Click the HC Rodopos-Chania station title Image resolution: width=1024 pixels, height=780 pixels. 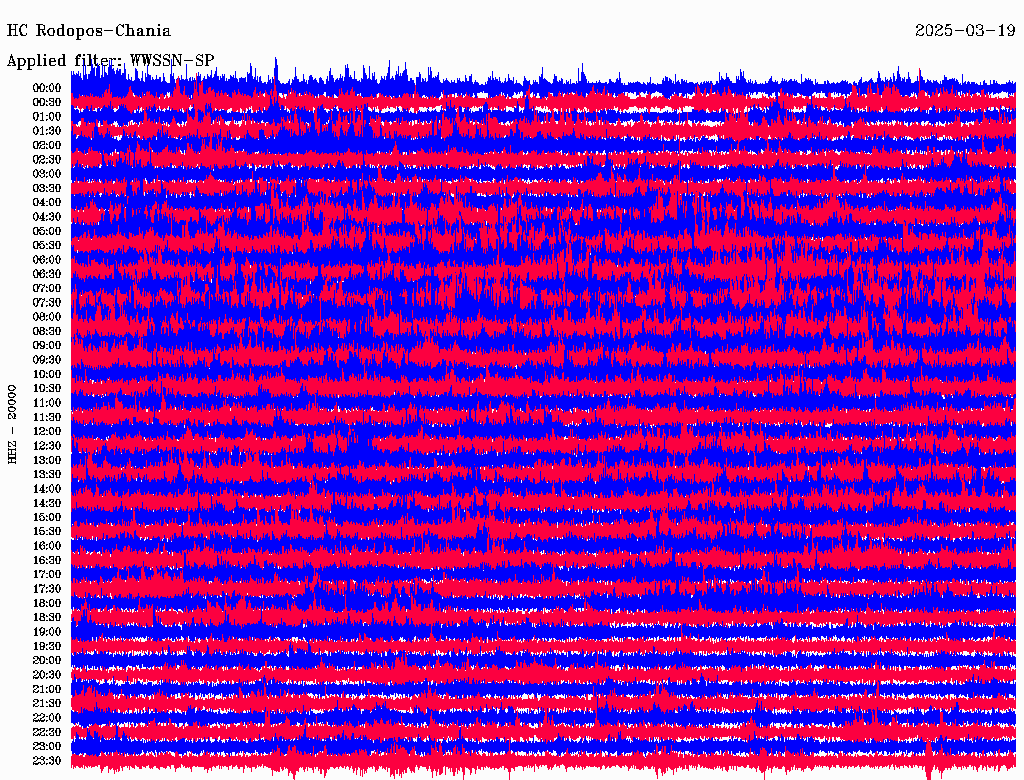click(89, 31)
